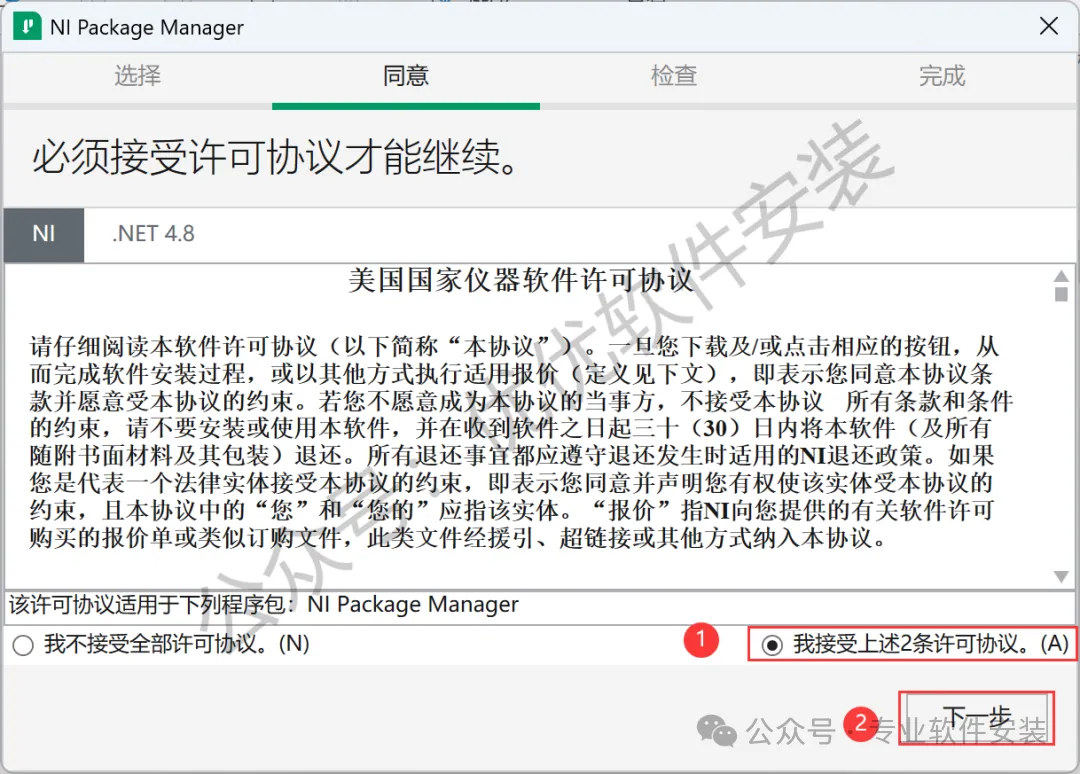1080x774 pixels.
Task: Select the 同意 step tab
Action: (x=406, y=75)
